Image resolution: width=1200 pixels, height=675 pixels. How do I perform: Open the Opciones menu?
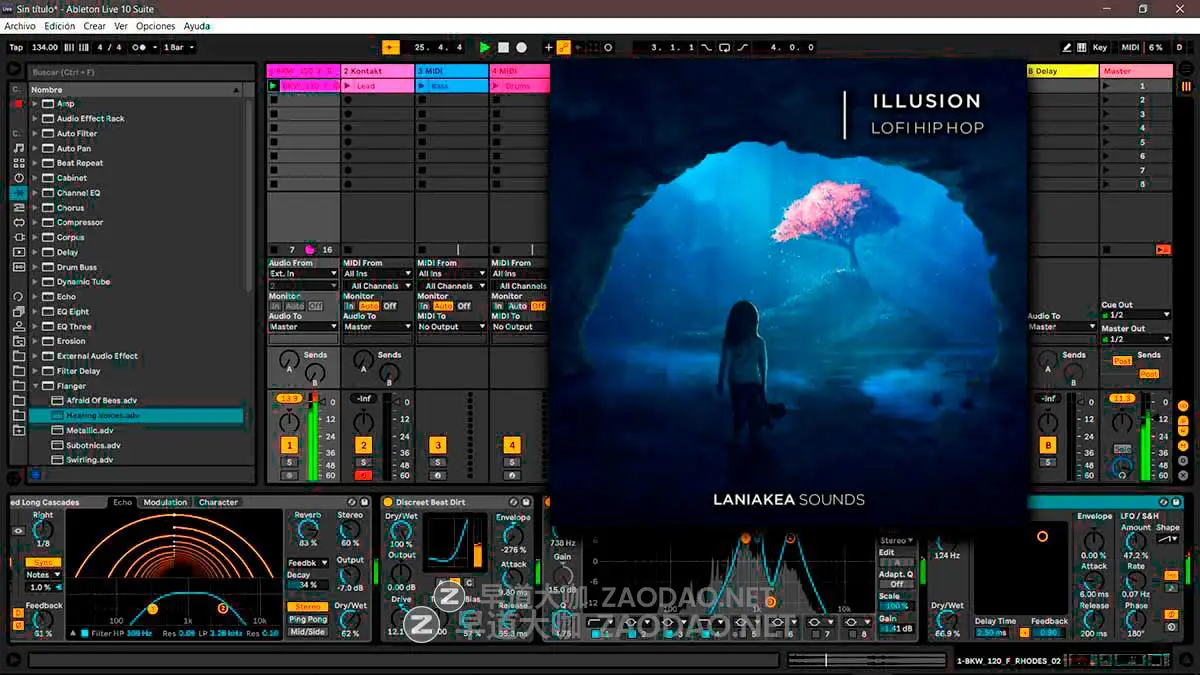[156, 27]
